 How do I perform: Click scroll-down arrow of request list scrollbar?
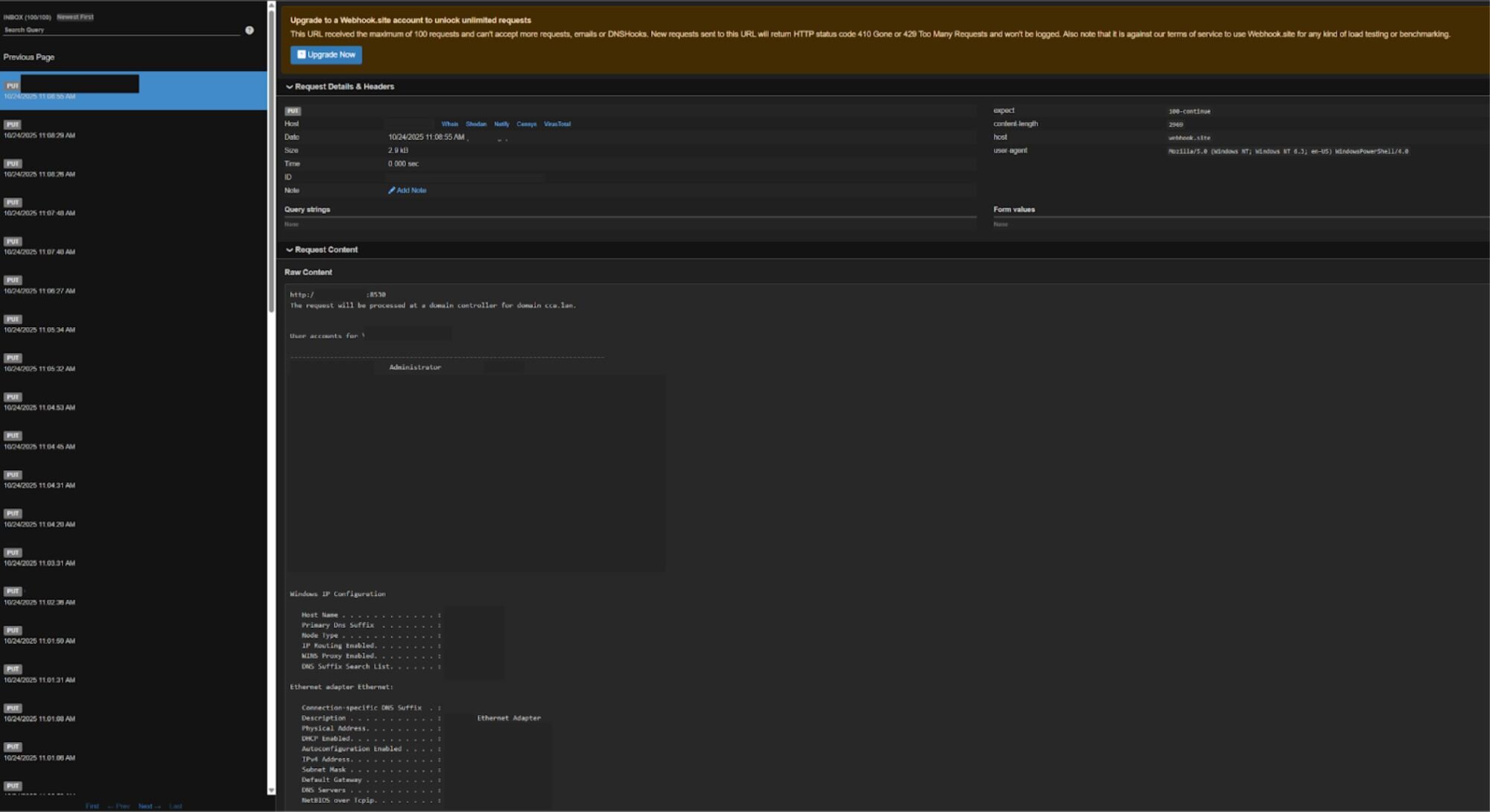click(271, 790)
